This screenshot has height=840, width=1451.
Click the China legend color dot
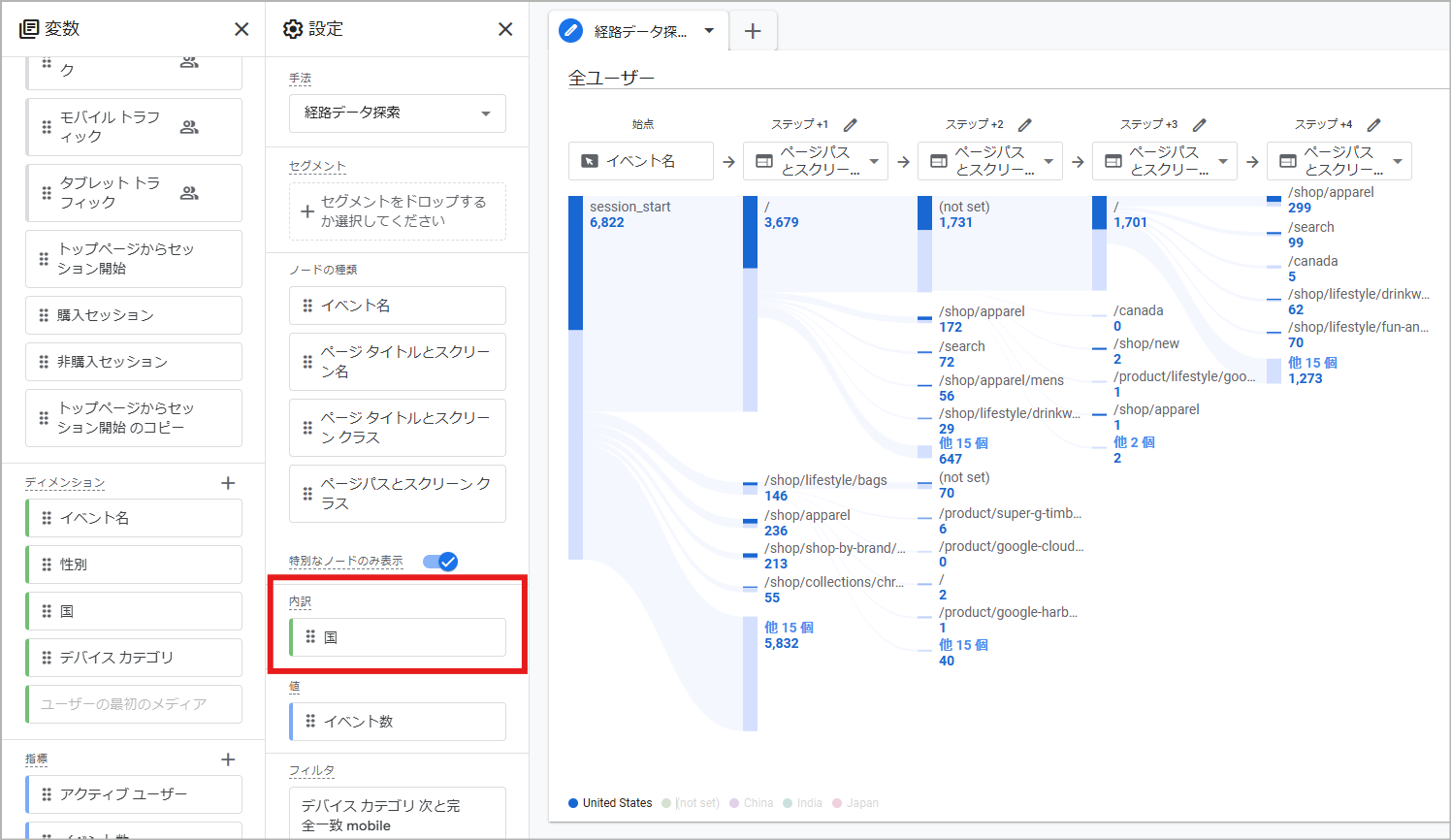[x=734, y=803]
